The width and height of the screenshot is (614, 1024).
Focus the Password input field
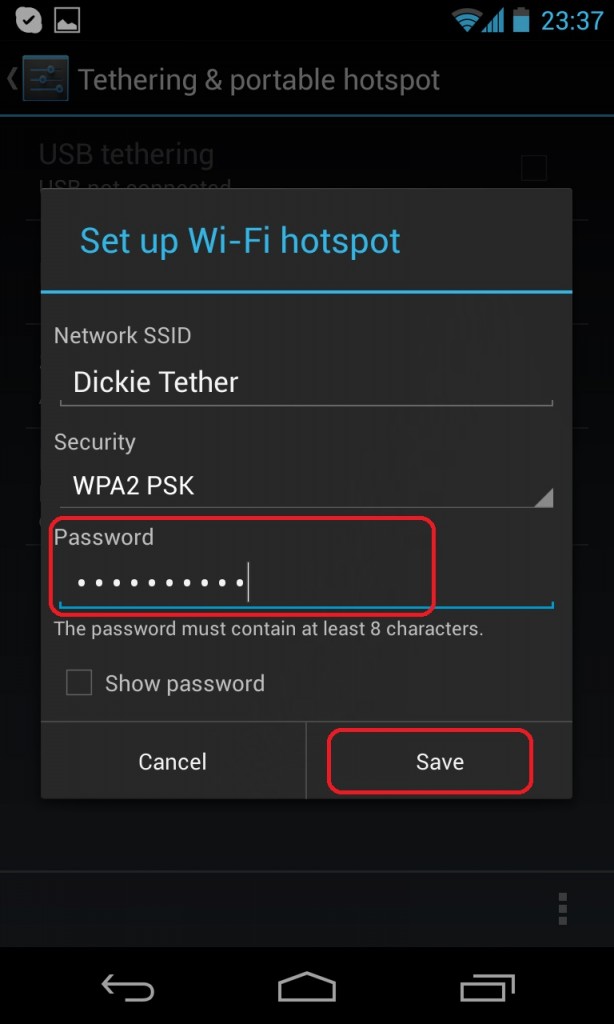click(x=306, y=583)
